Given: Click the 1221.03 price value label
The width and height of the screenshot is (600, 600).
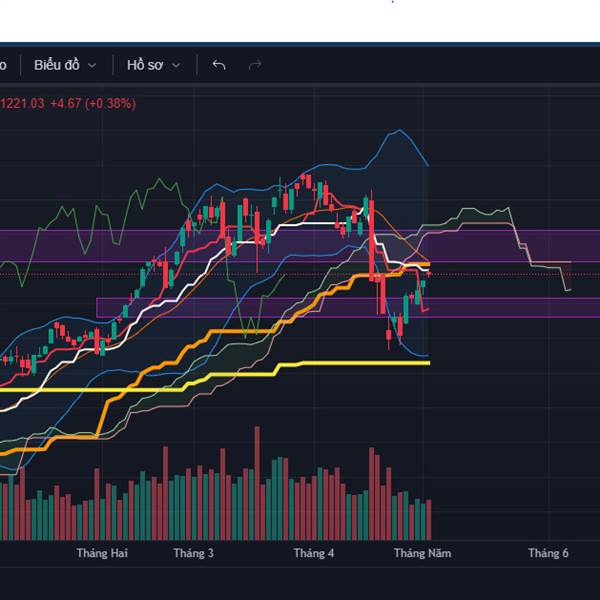Looking at the screenshot, I should click(x=22, y=102).
